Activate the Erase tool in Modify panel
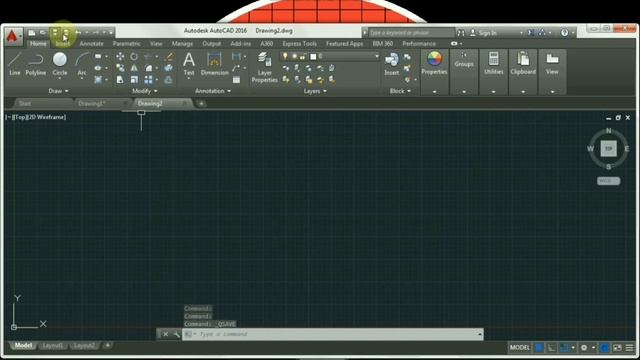Screen dimensions: 640x360 pyautogui.click(x=169, y=56)
